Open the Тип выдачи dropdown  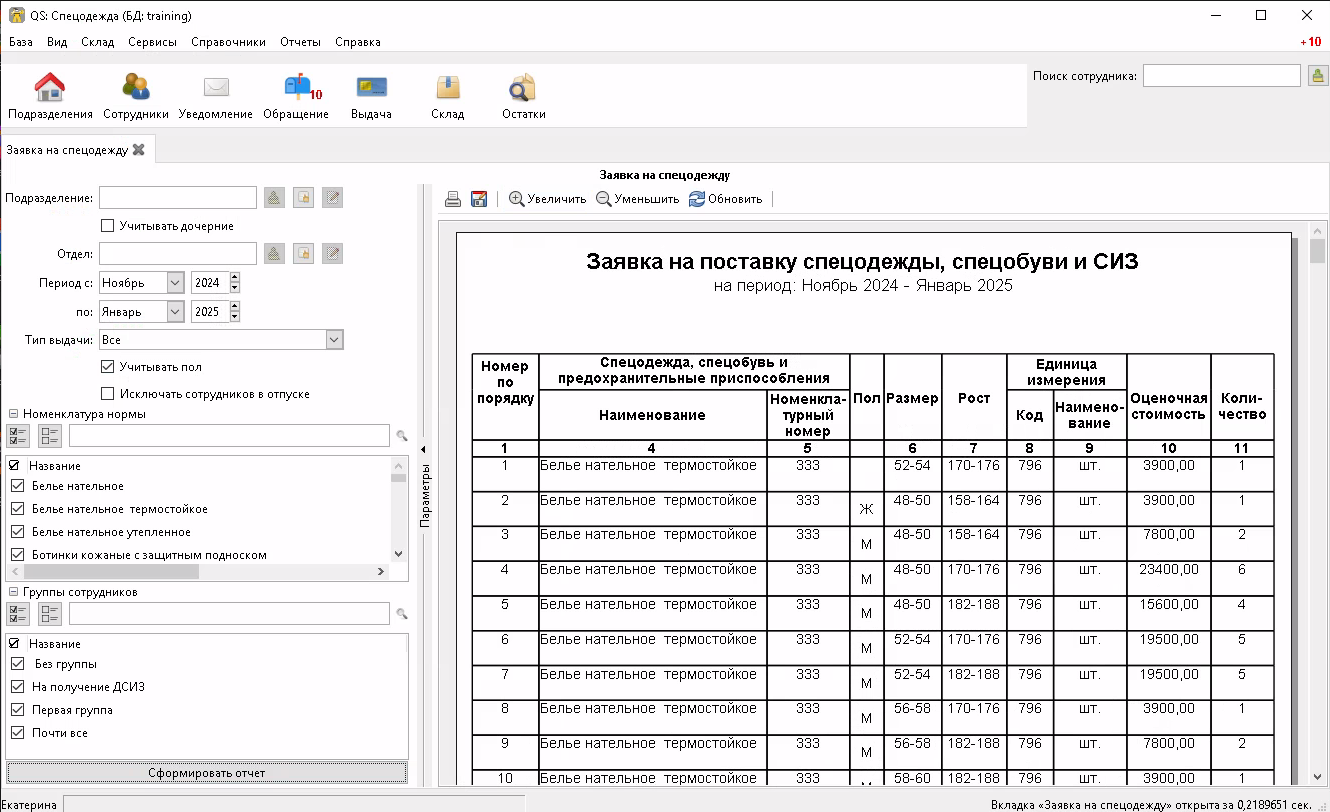(x=334, y=340)
